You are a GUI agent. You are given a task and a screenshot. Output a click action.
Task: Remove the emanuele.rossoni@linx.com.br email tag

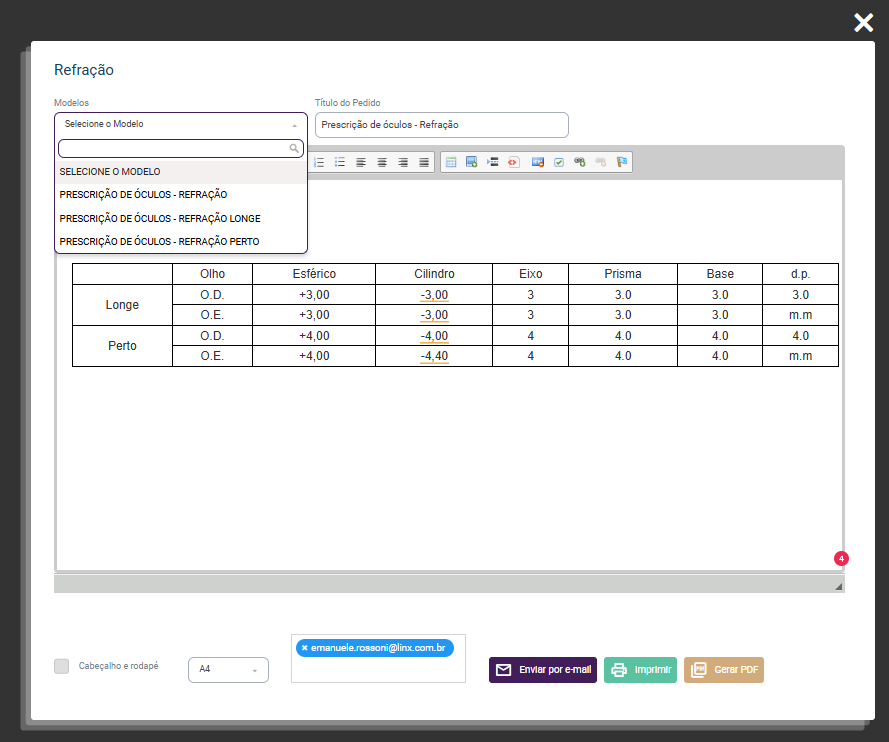[x=304, y=648]
